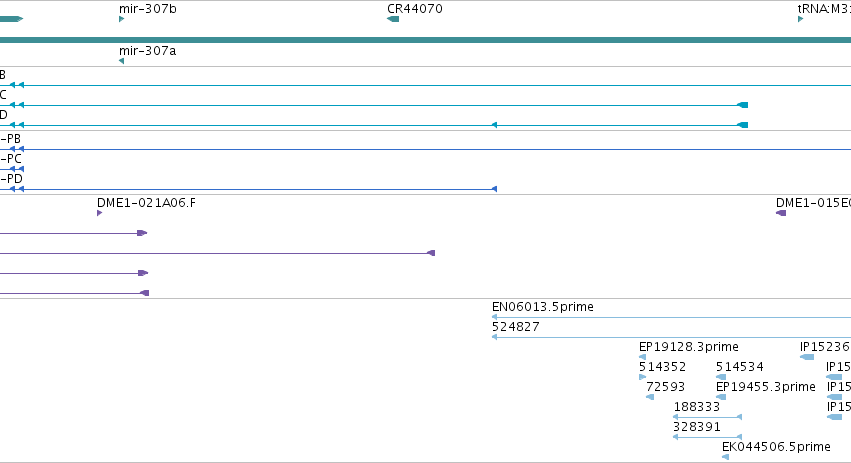Click the EK044506.5prime feature arrow

[726, 456]
